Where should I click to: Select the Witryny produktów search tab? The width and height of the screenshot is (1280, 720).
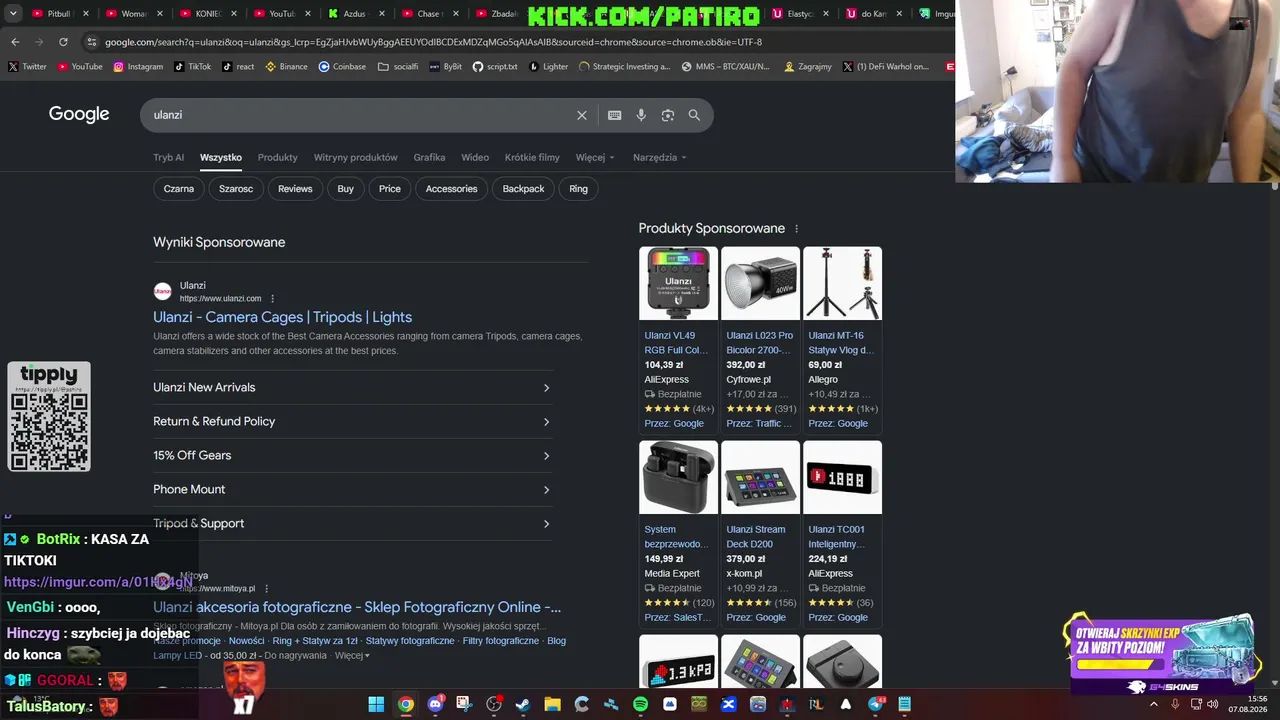pyautogui.click(x=355, y=157)
